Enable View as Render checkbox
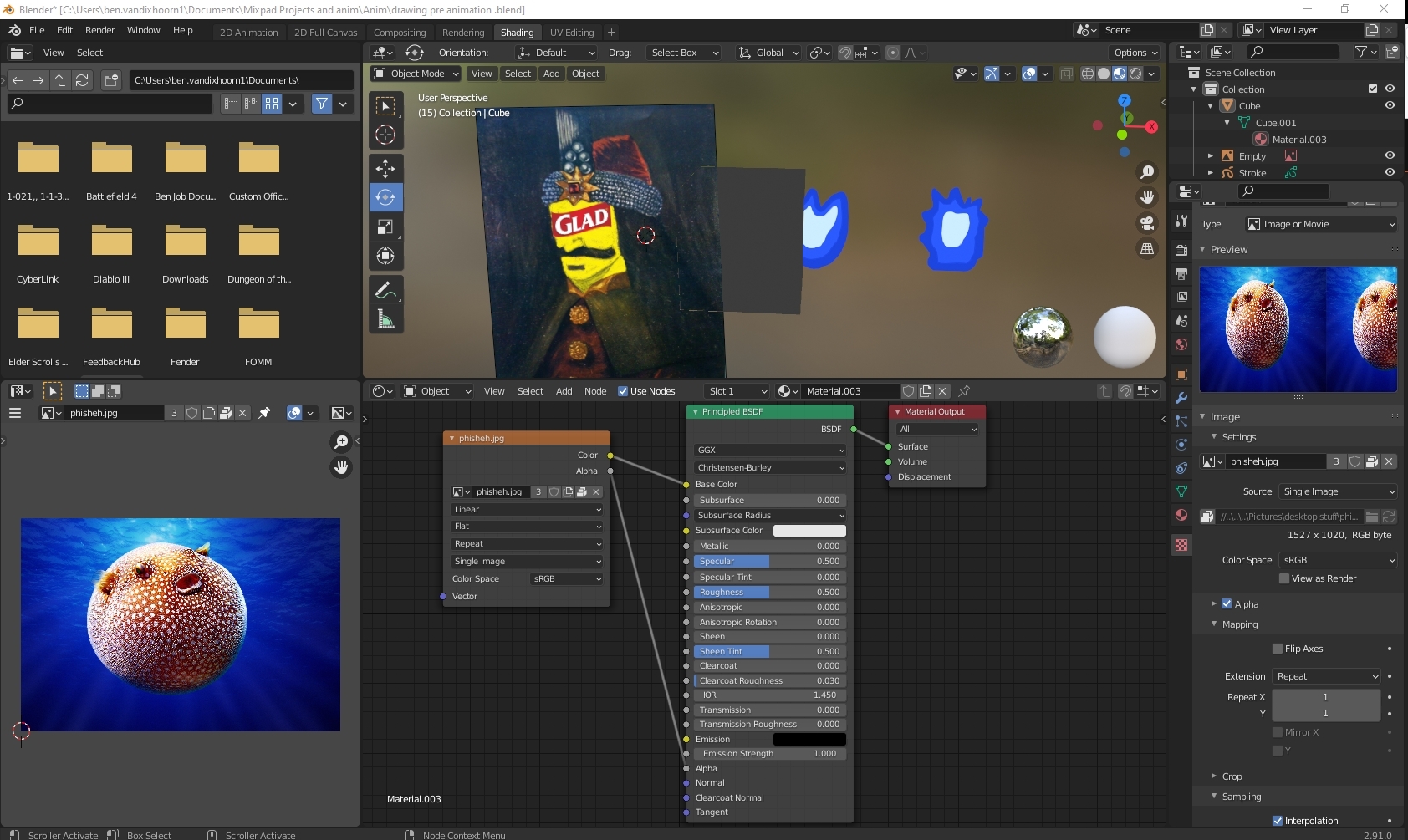Viewport: 1408px width, 840px height. pos(1284,578)
